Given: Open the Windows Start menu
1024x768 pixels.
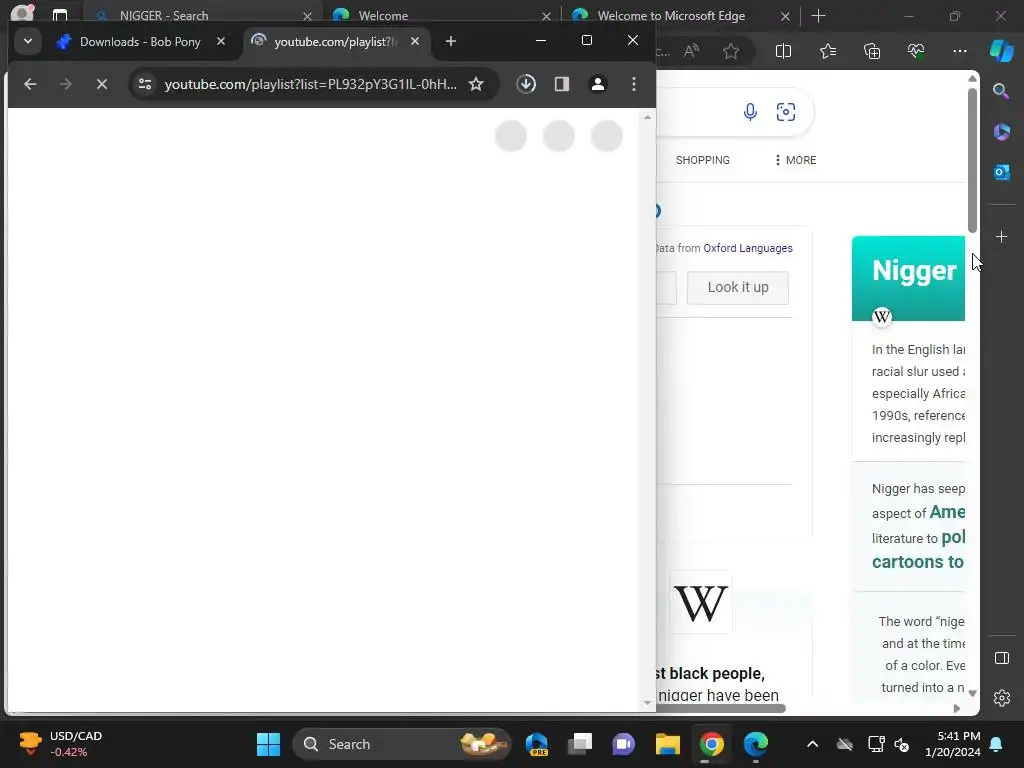Looking at the screenshot, I should click(268, 744).
